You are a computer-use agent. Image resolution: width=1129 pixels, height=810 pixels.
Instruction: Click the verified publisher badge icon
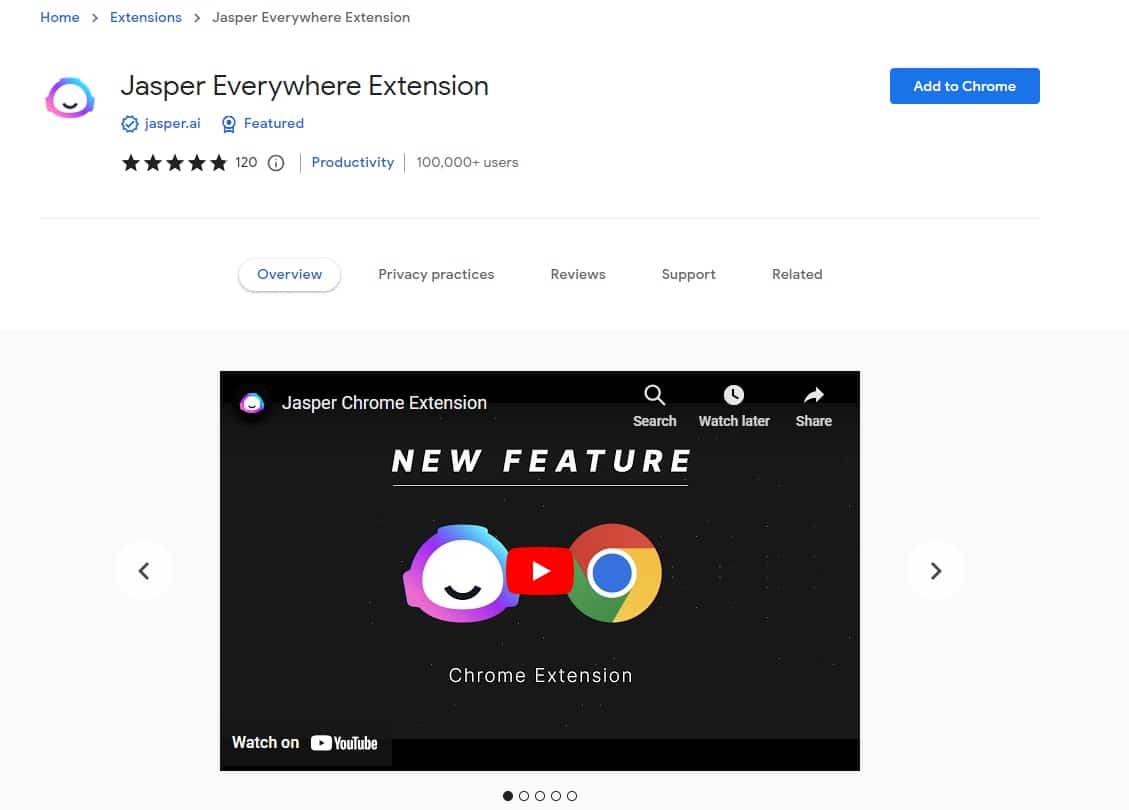pyautogui.click(x=130, y=124)
